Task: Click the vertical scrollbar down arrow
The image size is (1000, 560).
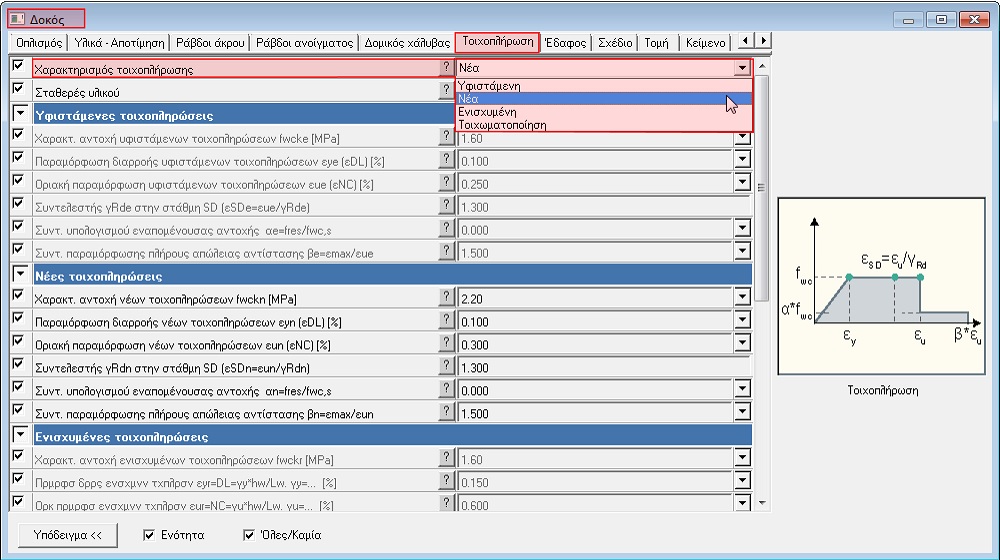Action: click(x=763, y=503)
